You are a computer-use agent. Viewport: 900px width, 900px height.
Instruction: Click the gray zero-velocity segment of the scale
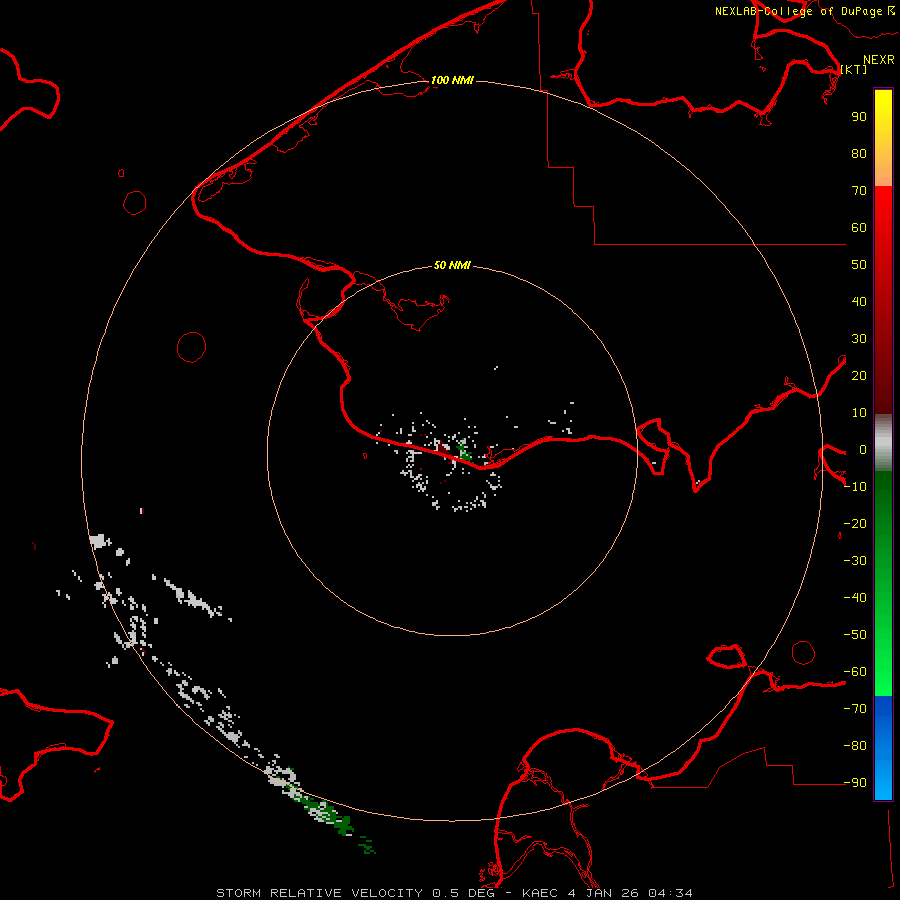[883, 443]
